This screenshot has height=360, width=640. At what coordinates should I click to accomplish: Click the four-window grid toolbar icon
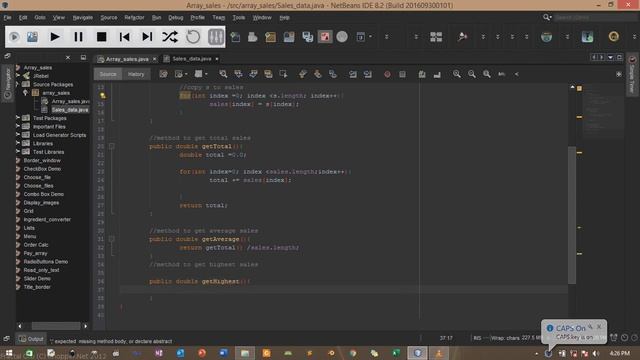tap(436, 37)
